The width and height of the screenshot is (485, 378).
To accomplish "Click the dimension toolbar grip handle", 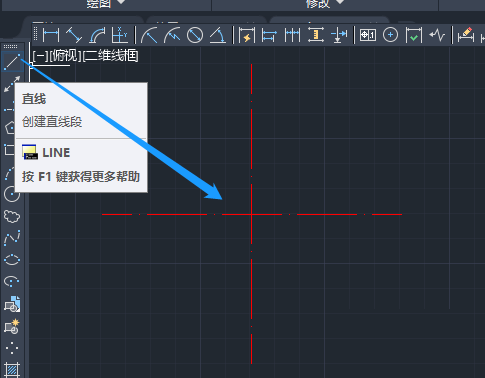I will [36, 35].
